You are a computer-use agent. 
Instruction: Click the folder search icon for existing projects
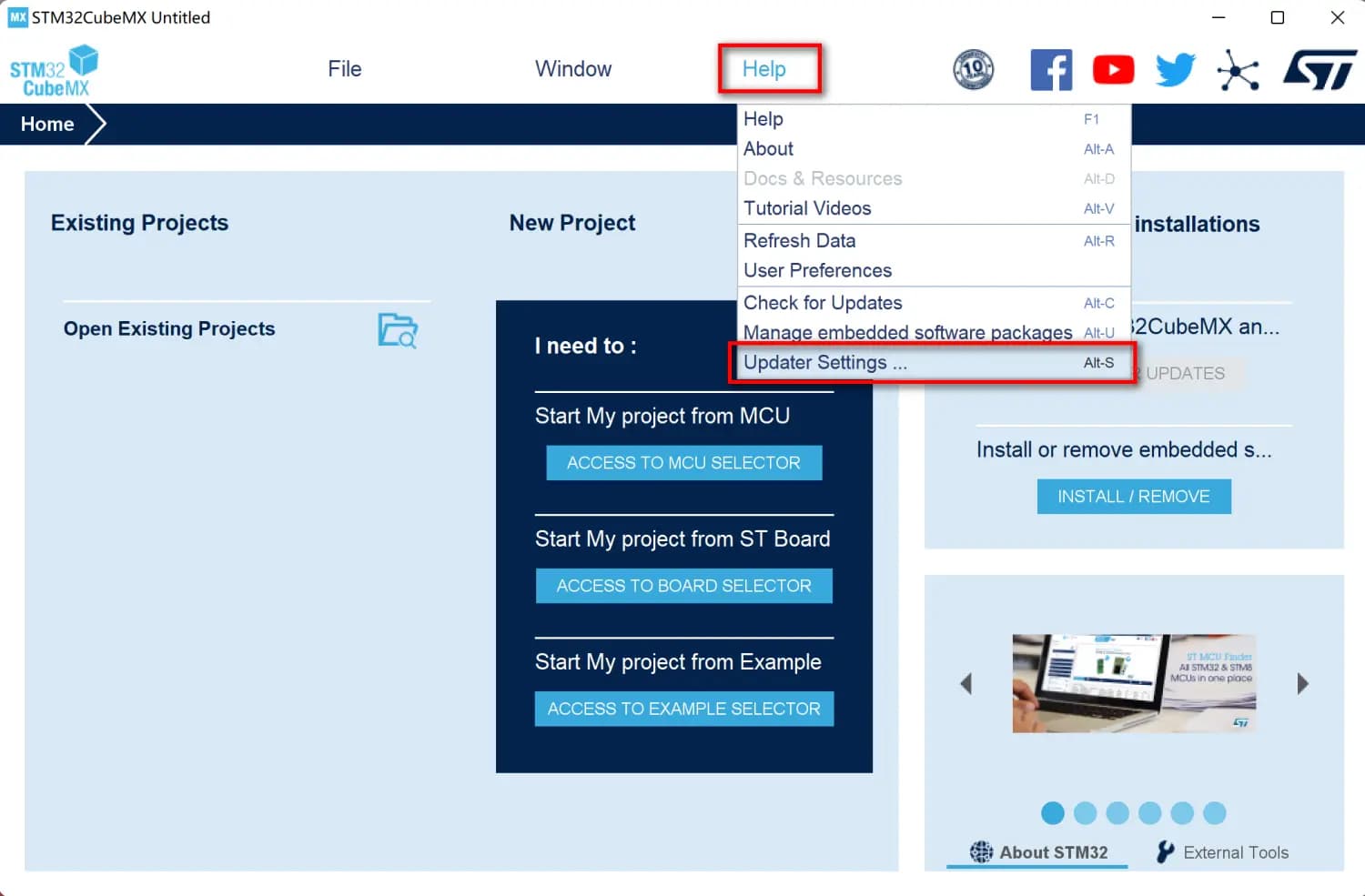coord(398,330)
